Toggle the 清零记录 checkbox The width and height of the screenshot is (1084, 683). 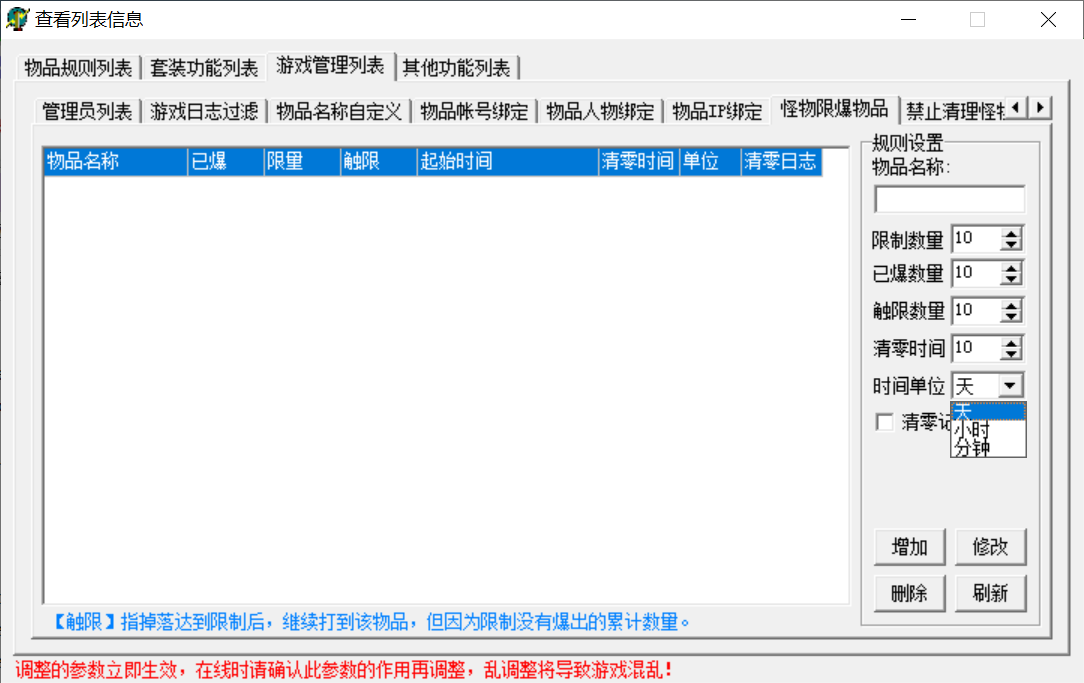[884, 422]
